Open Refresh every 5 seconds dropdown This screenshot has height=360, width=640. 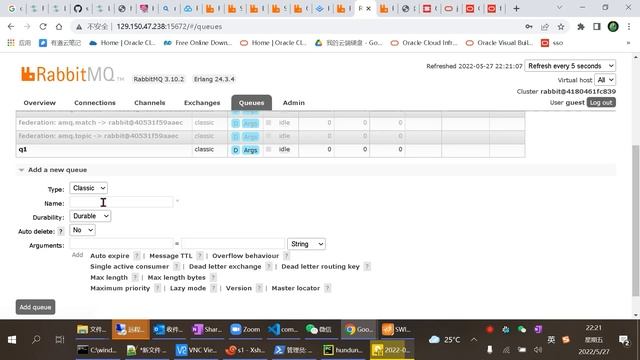point(570,66)
